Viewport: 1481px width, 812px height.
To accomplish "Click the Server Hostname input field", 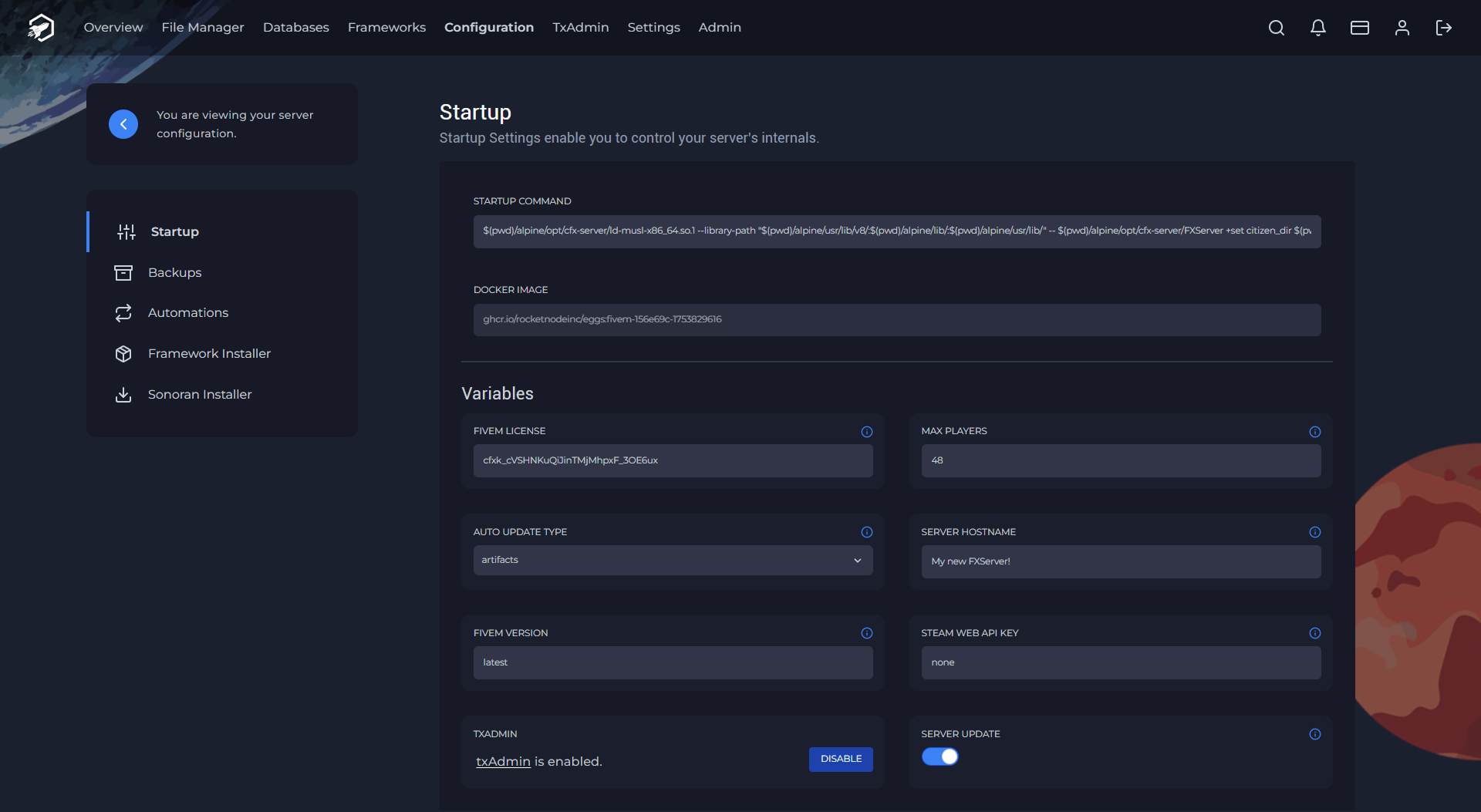I will coord(1120,561).
